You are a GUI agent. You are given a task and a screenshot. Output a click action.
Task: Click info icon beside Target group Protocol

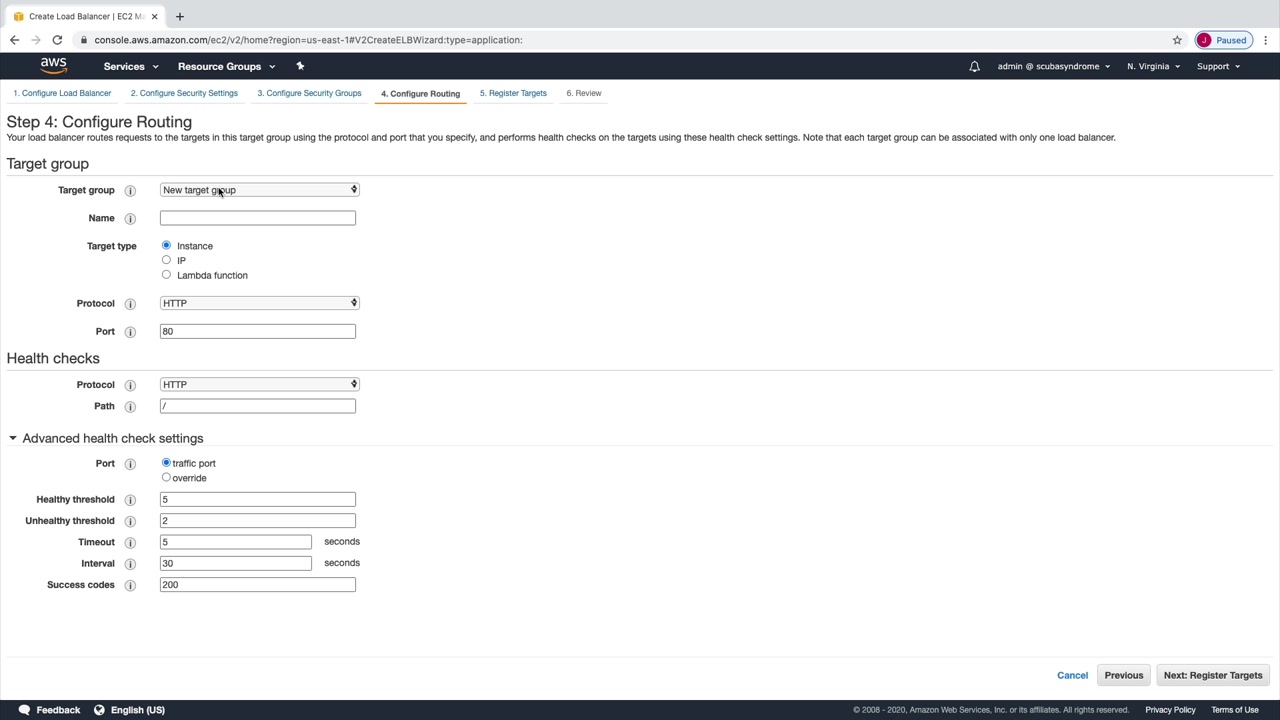pos(130,304)
